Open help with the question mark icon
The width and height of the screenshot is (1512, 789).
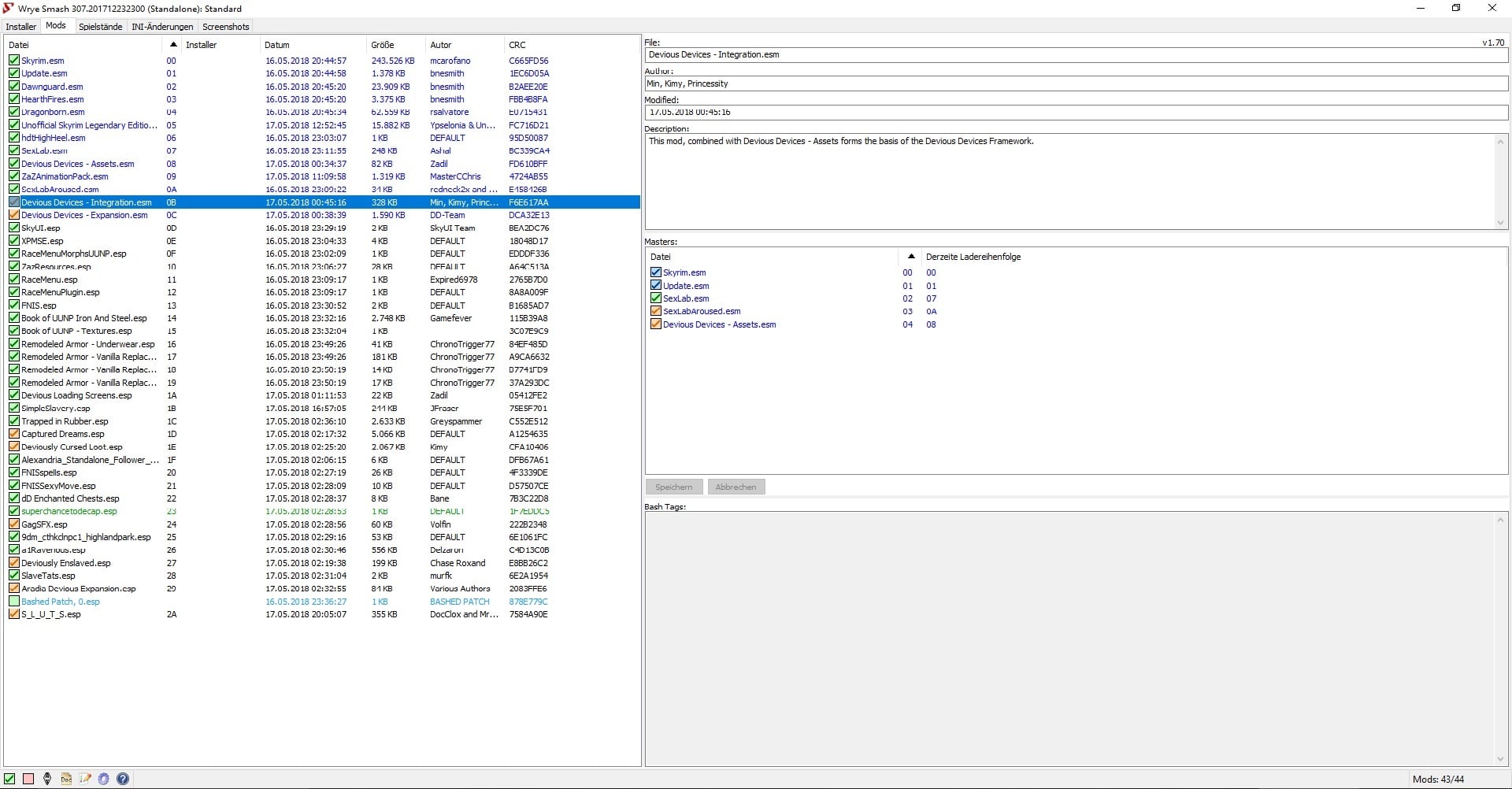(123, 779)
